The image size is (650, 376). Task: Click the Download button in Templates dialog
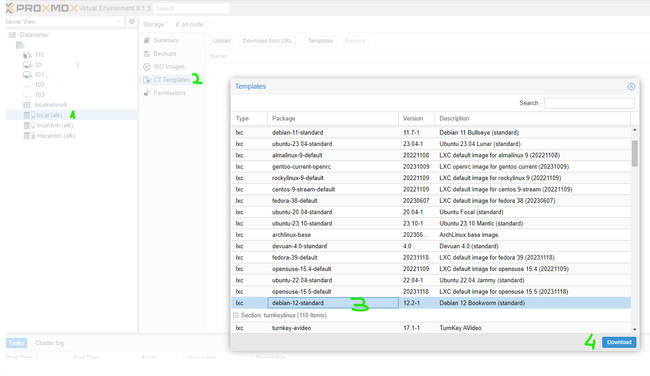point(619,342)
